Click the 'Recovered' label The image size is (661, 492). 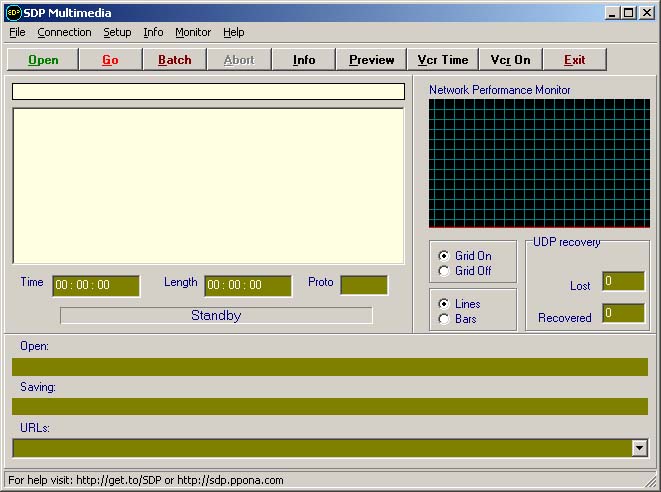point(564,317)
